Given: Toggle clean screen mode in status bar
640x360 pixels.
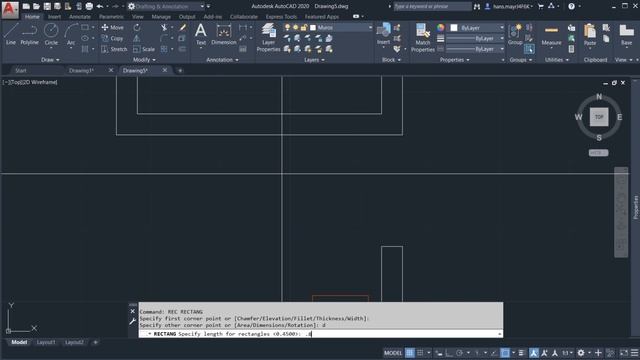Looking at the screenshot, I should [624, 353].
